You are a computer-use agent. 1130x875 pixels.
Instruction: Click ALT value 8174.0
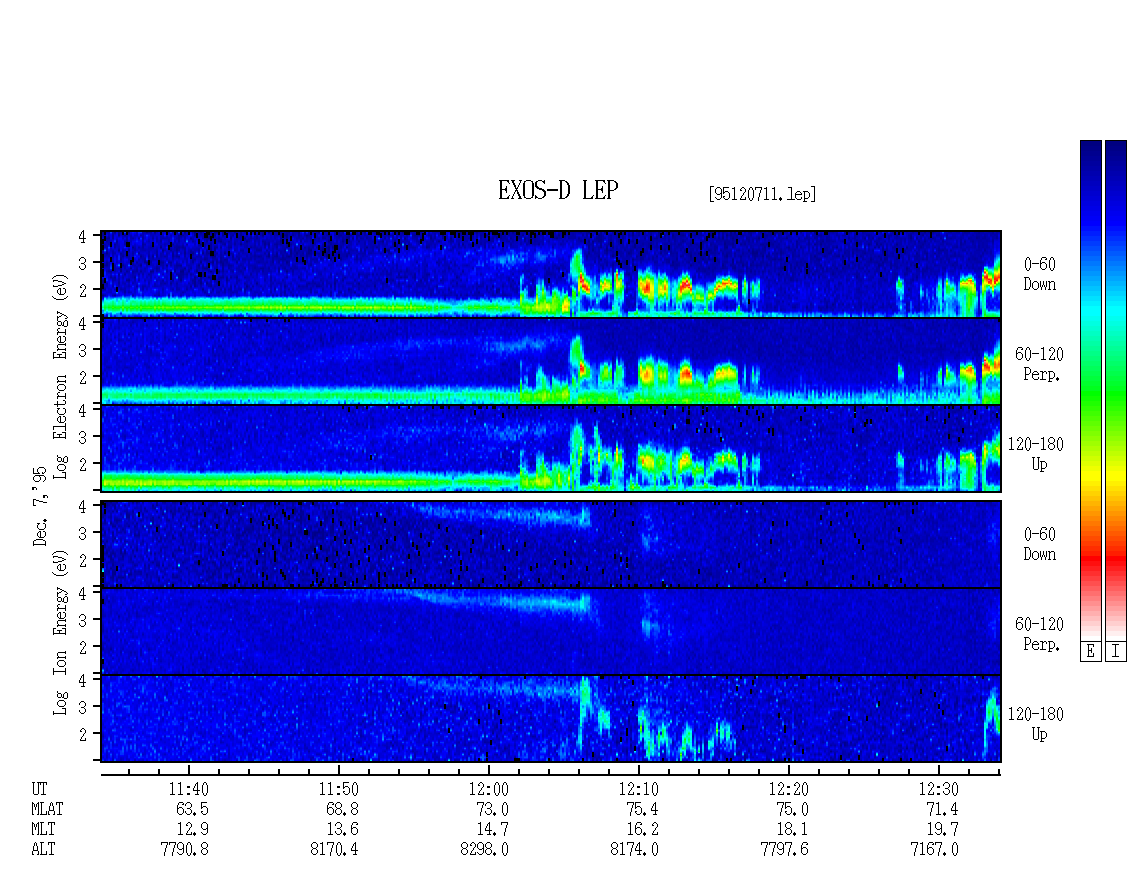click(634, 850)
